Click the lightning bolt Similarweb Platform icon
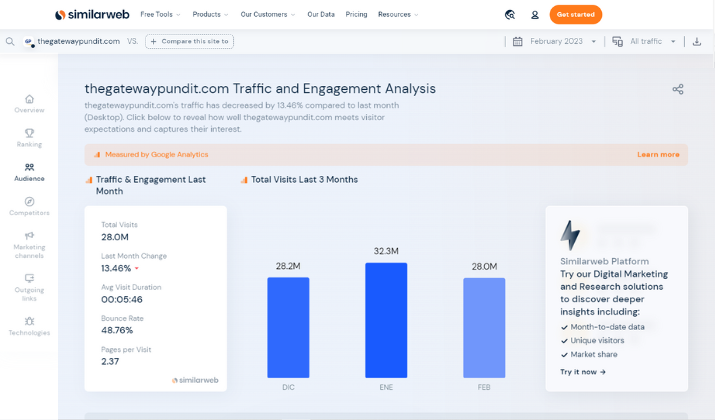The width and height of the screenshot is (715, 420). 570,235
